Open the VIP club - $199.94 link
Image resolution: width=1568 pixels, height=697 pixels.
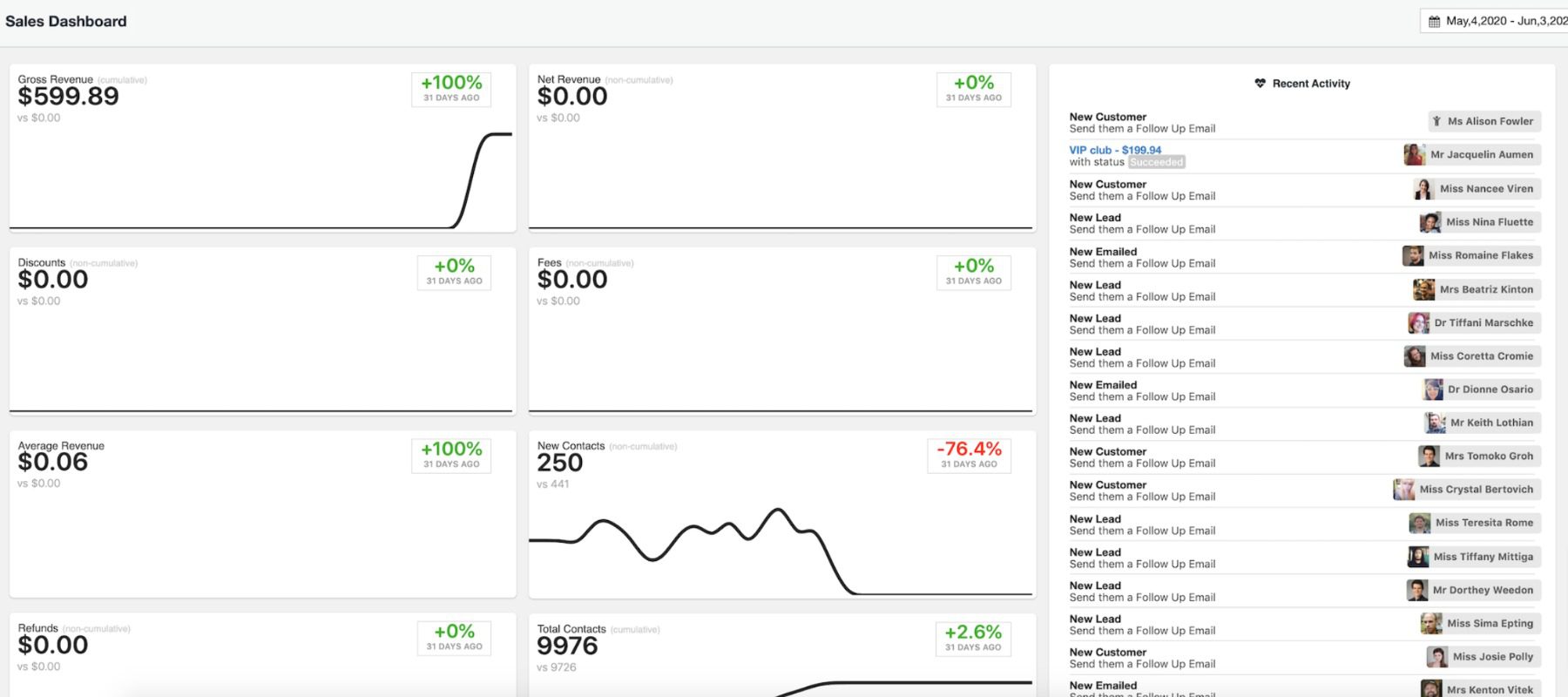coord(1115,150)
